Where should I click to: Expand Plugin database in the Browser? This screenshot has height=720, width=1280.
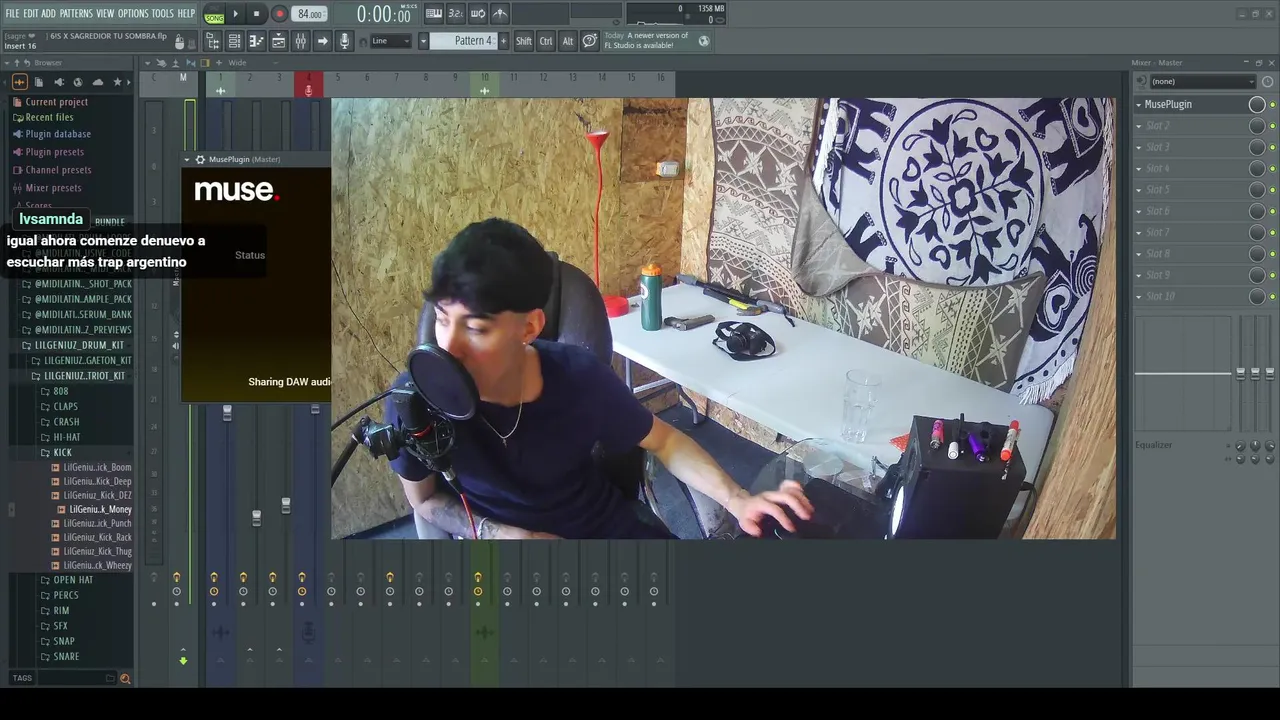(x=58, y=134)
